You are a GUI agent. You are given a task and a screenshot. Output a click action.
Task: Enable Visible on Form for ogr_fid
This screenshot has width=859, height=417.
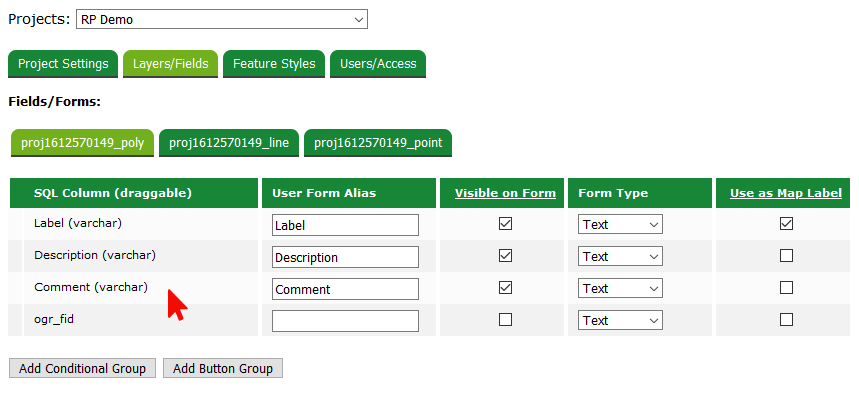505,320
